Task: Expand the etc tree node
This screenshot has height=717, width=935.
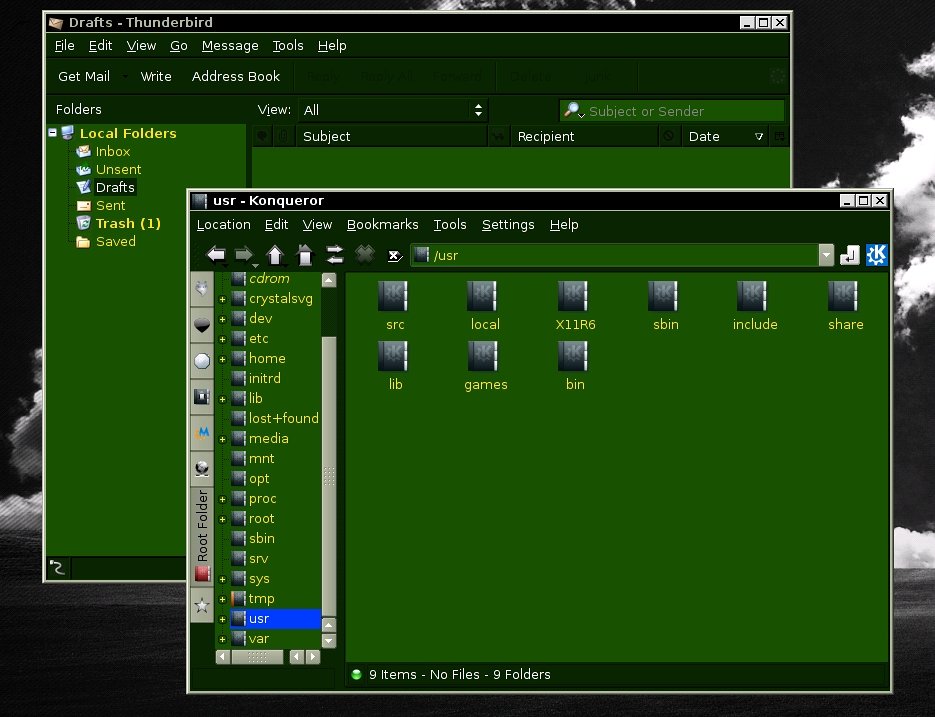Action: click(x=222, y=339)
